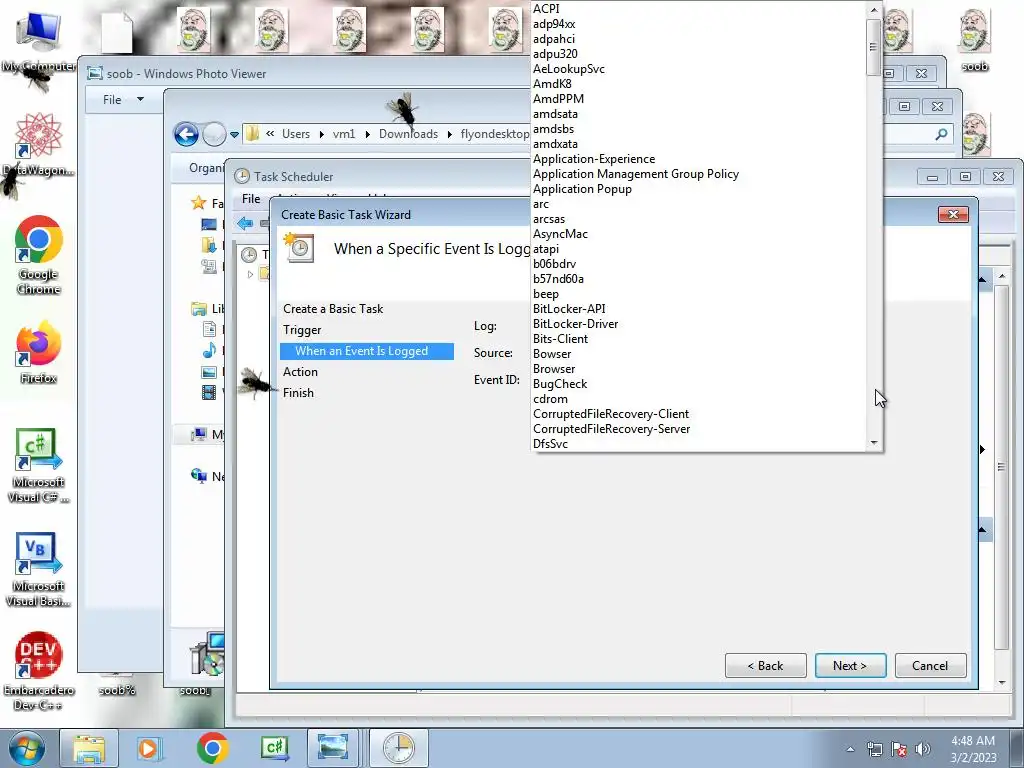1024x768 pixels.
Task: Select cdrom source entry
Action: pyautogui.click(x=550, y=399)
